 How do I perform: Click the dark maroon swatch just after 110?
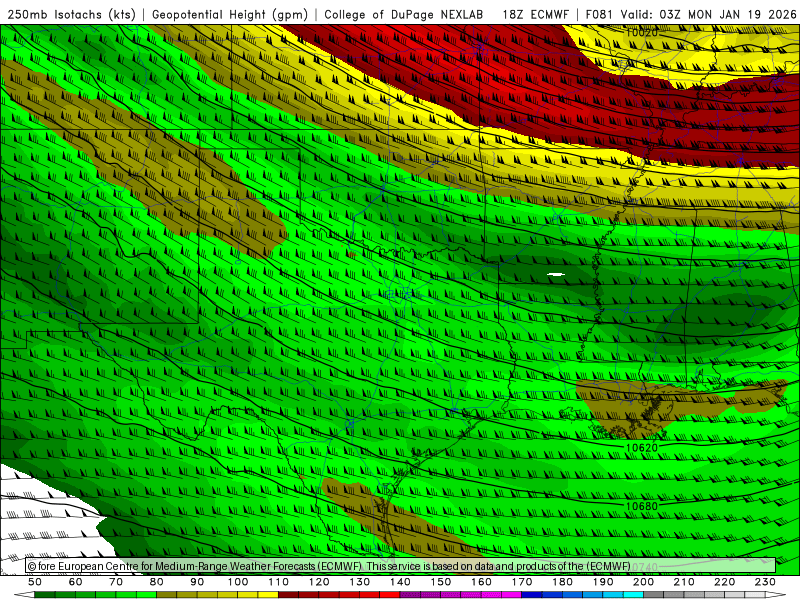[288, 595]
